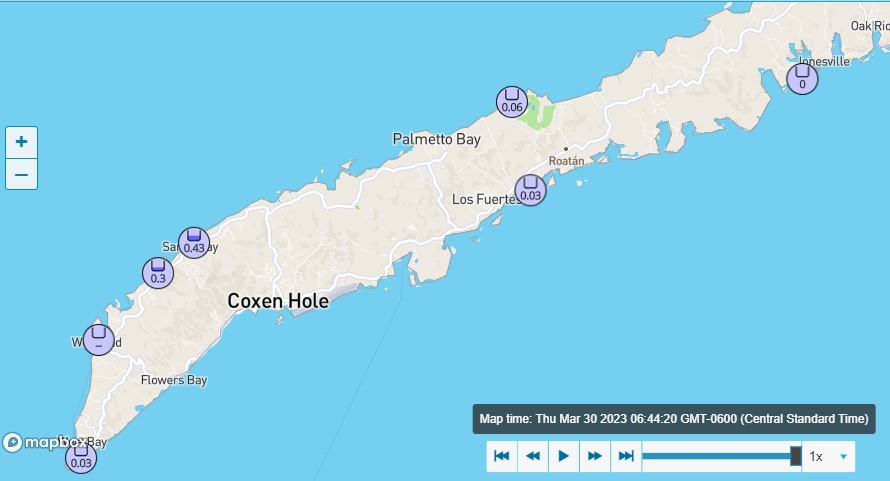Click the Palmetto Bay map label
Screen dimensions: 890x481
tap(436, 139)
